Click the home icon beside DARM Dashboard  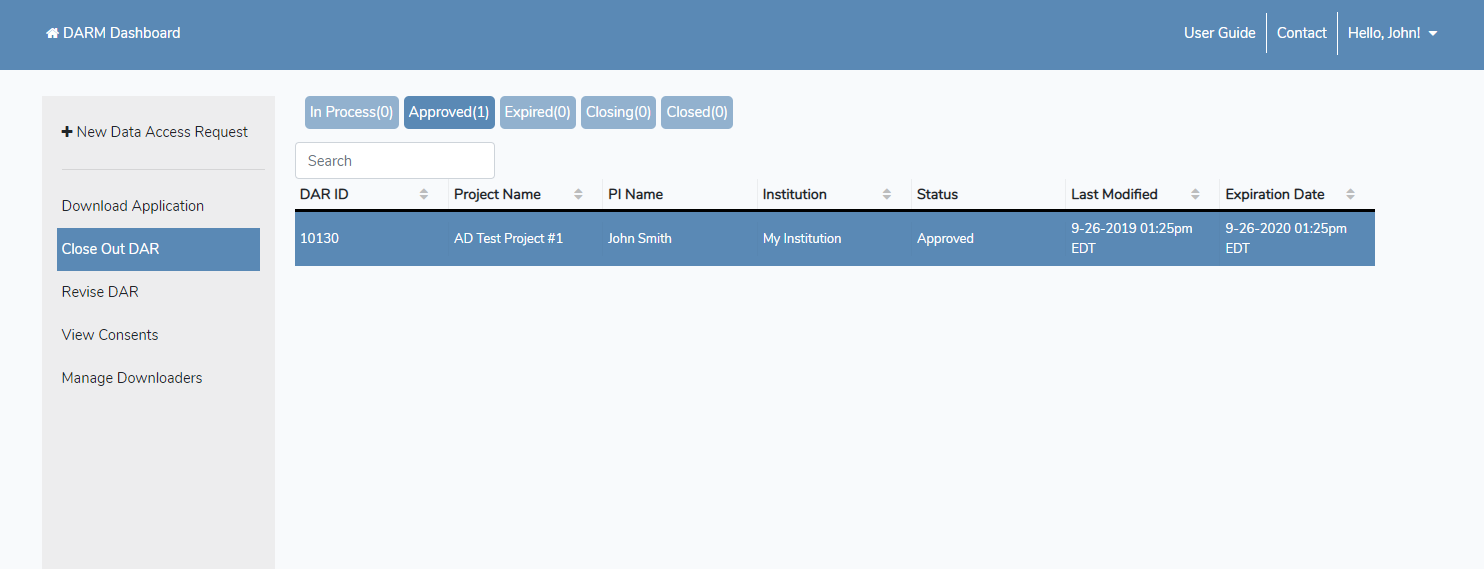click(52, 33)
